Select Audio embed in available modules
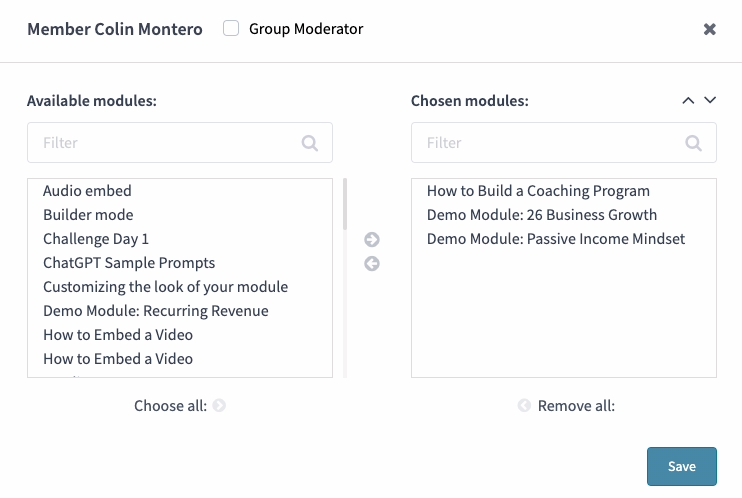 [x=87, y=191]
